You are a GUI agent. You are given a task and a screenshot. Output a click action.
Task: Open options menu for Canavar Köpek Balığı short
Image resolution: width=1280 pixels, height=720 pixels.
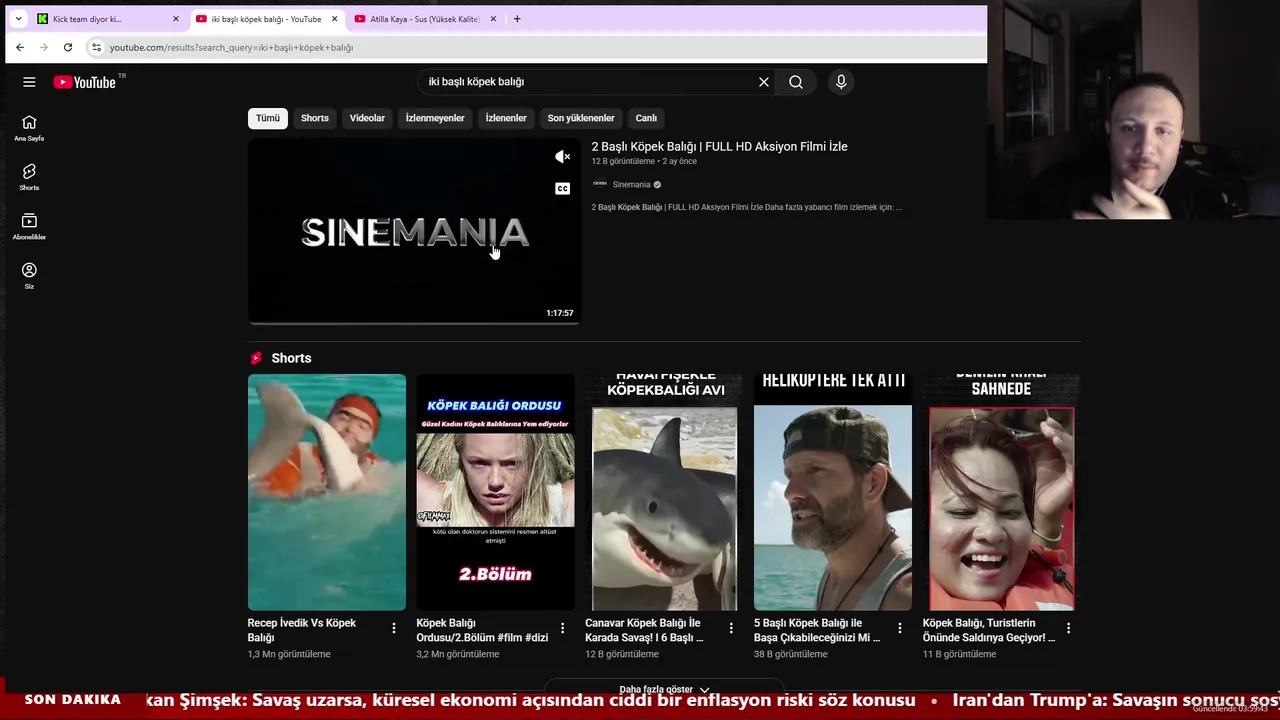click(731, 628)
